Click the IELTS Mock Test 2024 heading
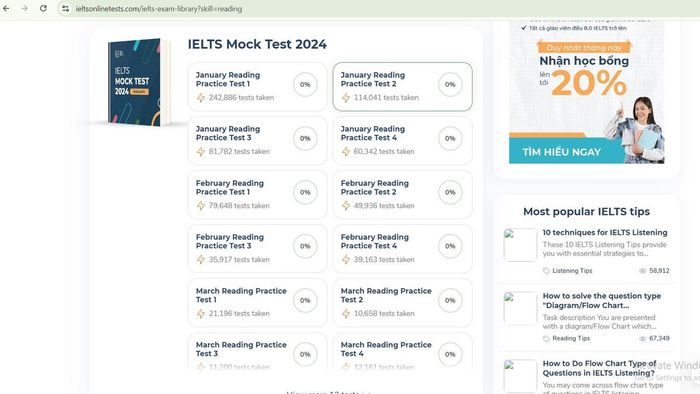Image resolution: width=700 pixels, height=394 pixels. click(257, 44)
